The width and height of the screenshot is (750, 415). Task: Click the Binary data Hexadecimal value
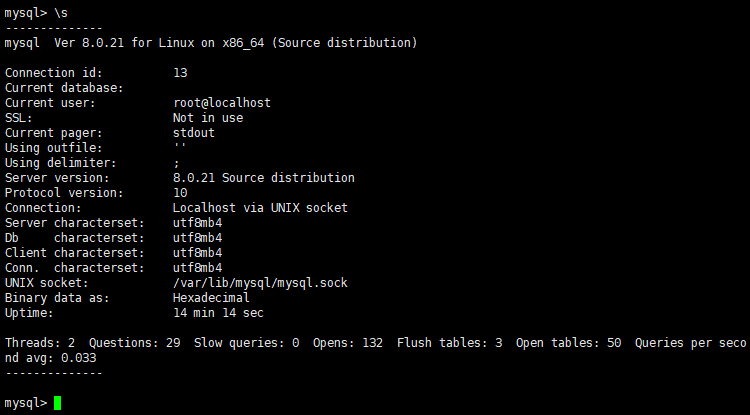point(211,298)
